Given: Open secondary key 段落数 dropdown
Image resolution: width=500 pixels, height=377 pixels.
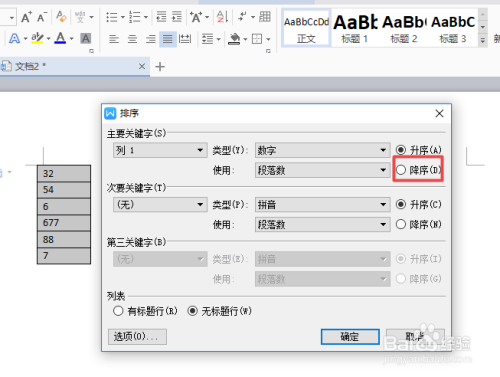Looking at the screenshot, I should 323,224.
